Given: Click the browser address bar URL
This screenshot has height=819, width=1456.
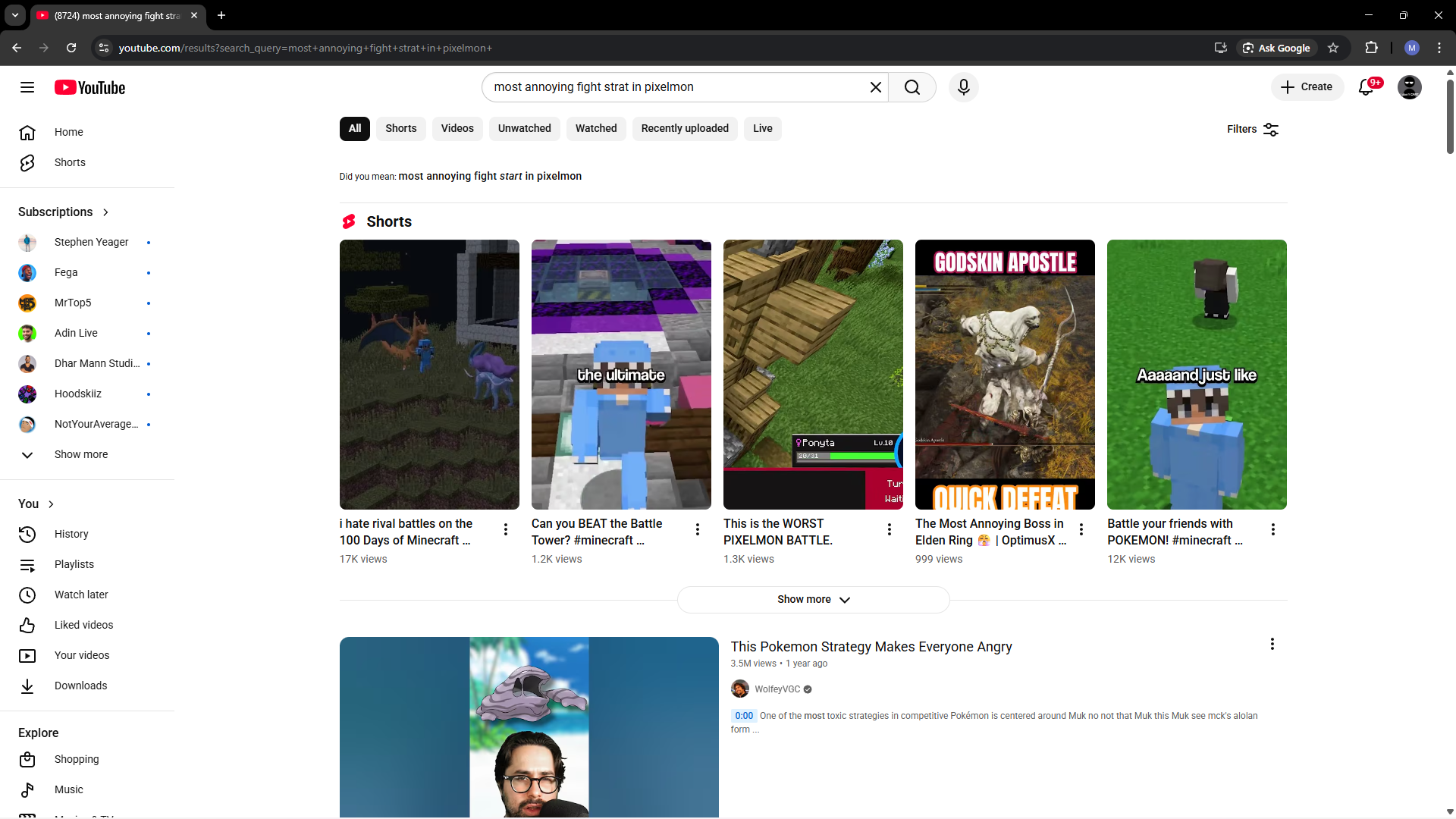Looking at the screenshot, I should 305,48.
